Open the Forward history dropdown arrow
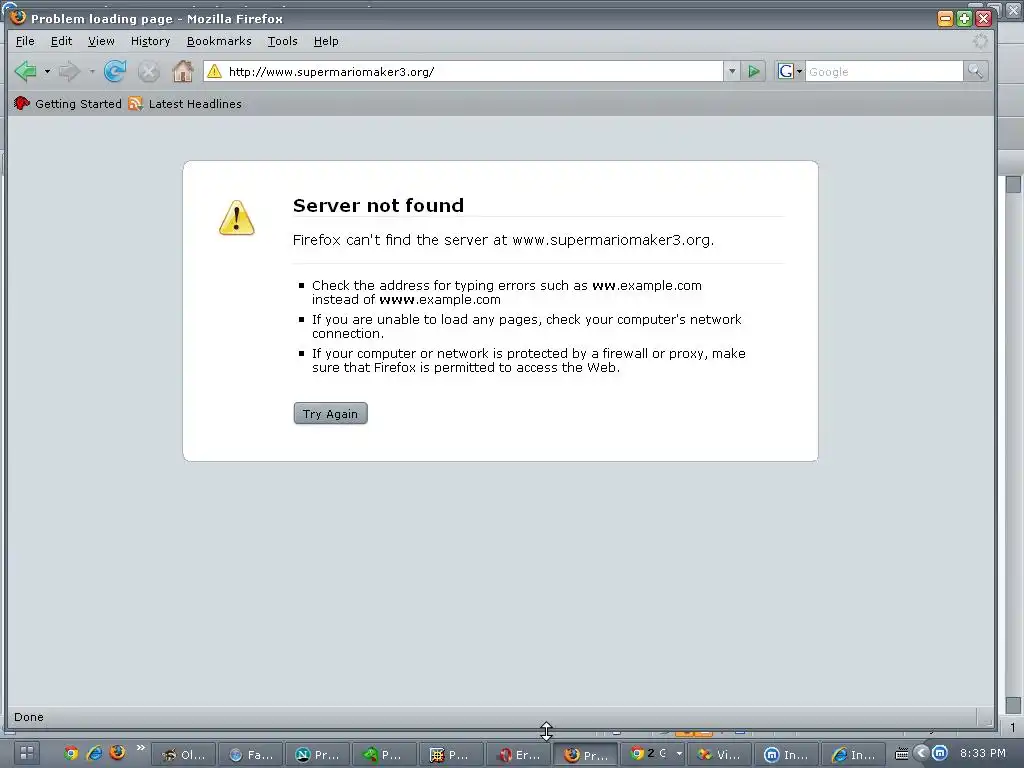This screenshot has height=768, width=1024. click(x=91, y=71)
